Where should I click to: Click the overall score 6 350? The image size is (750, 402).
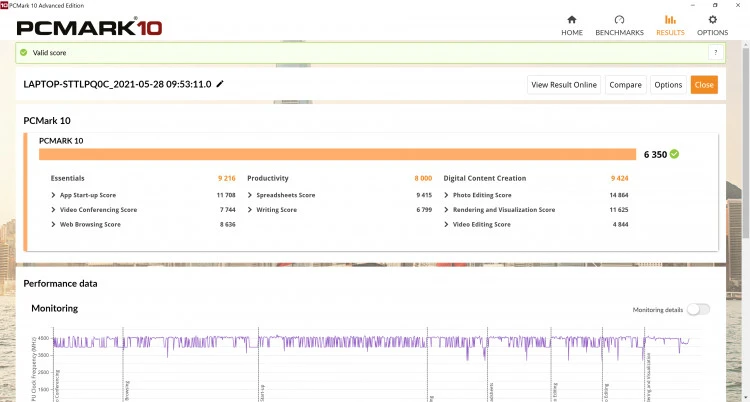(655, 154)
